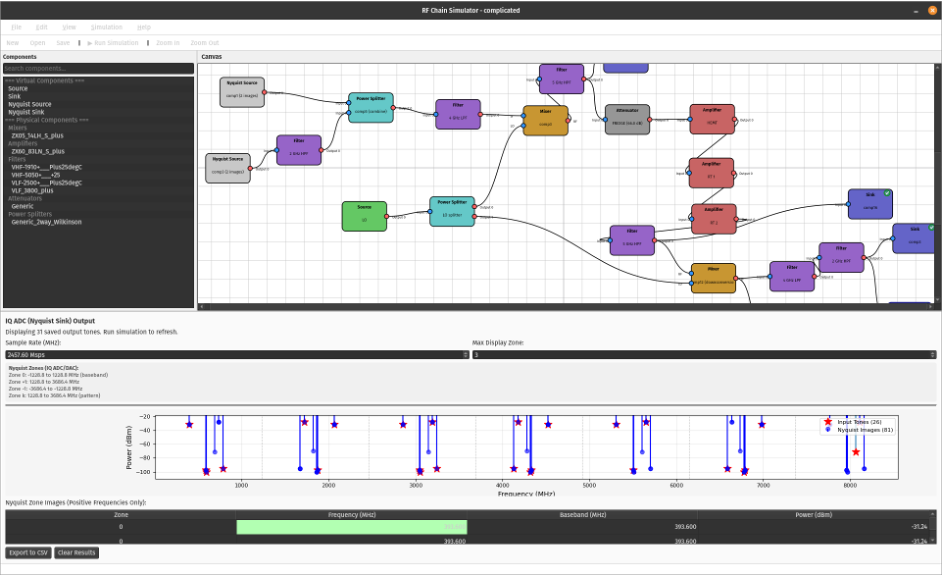Image resolution: width=942 pixels, height=576 pixels.
Task: Click the gray Attenuator block
Action: coord(627,119)
